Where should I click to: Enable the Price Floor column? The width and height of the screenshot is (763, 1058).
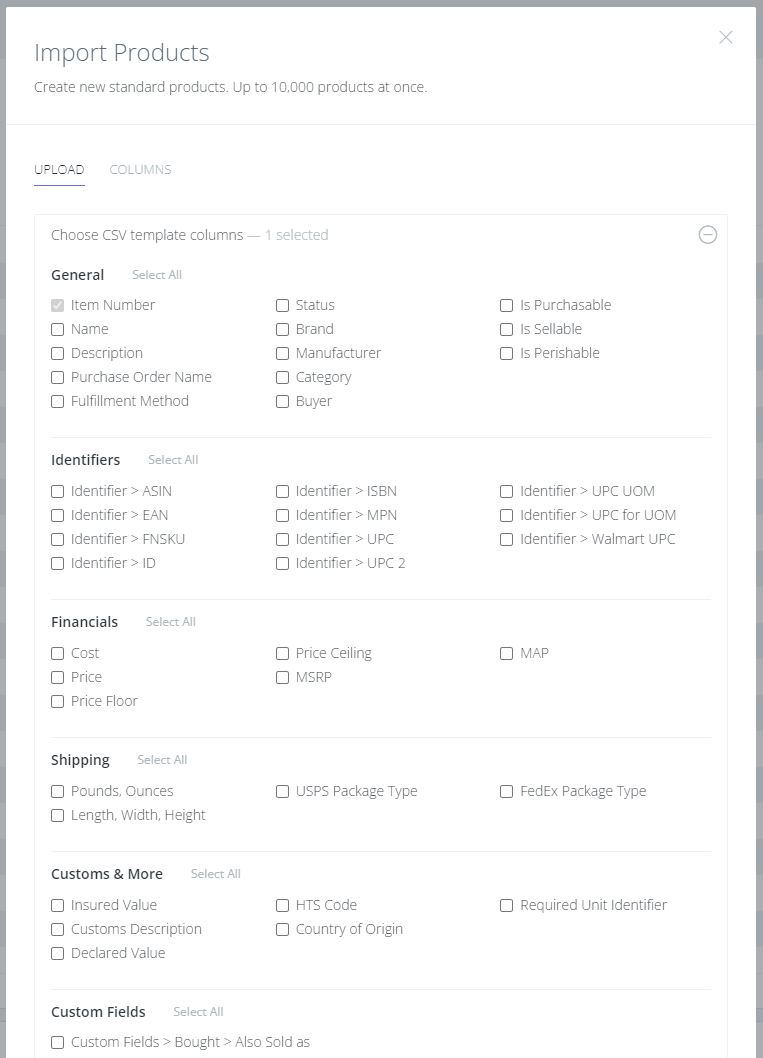click(x=58, y=702)
